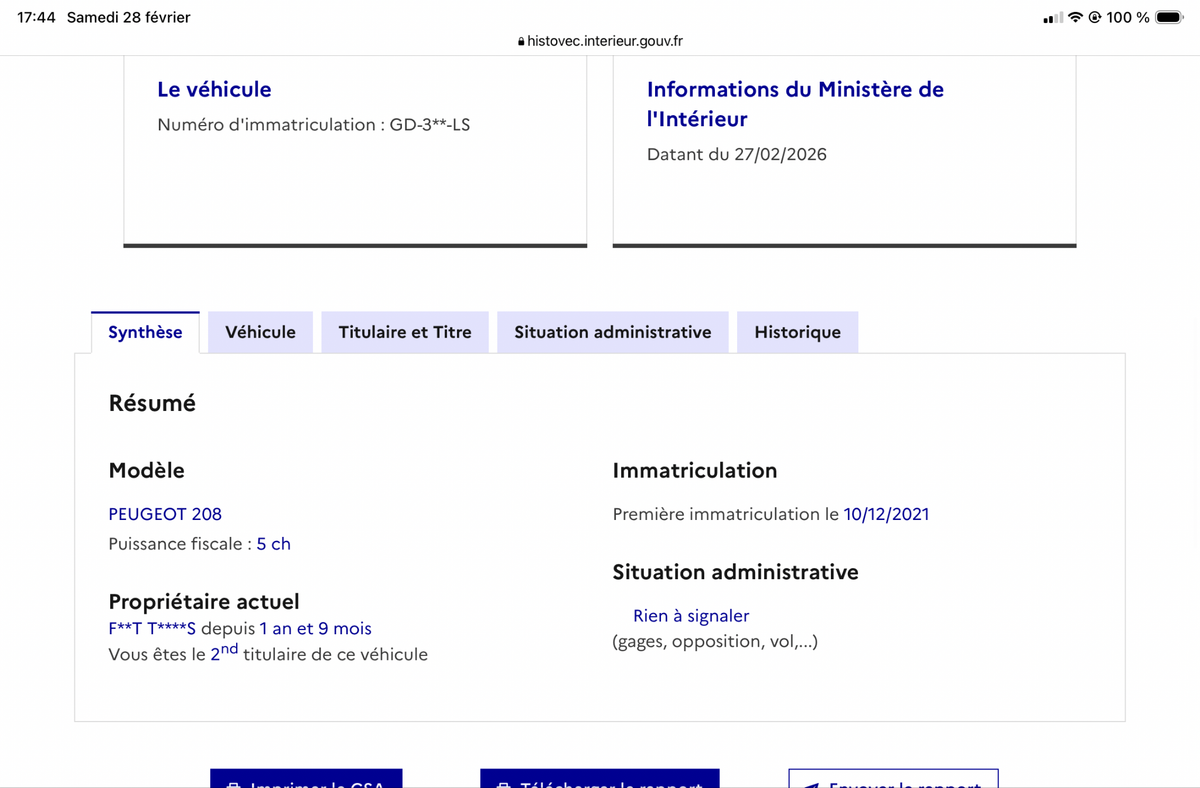The height and width of the screenshot is (788, 1200).
Task: Click the Immatriculation heading in summary
Action: [695, 470]
